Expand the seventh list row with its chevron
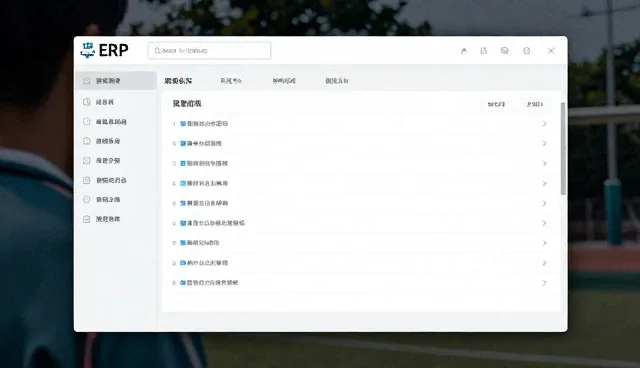 click(x=544, y=243)
